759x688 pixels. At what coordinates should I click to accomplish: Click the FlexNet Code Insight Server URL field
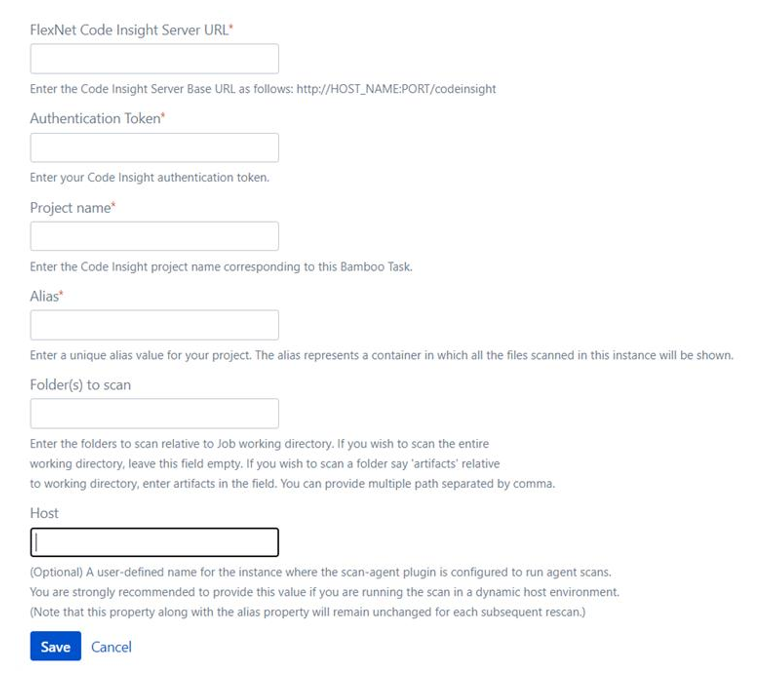[154, 59]
